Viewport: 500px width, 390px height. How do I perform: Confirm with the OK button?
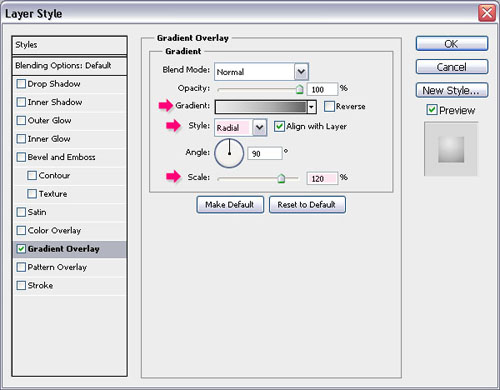[452, 44]
